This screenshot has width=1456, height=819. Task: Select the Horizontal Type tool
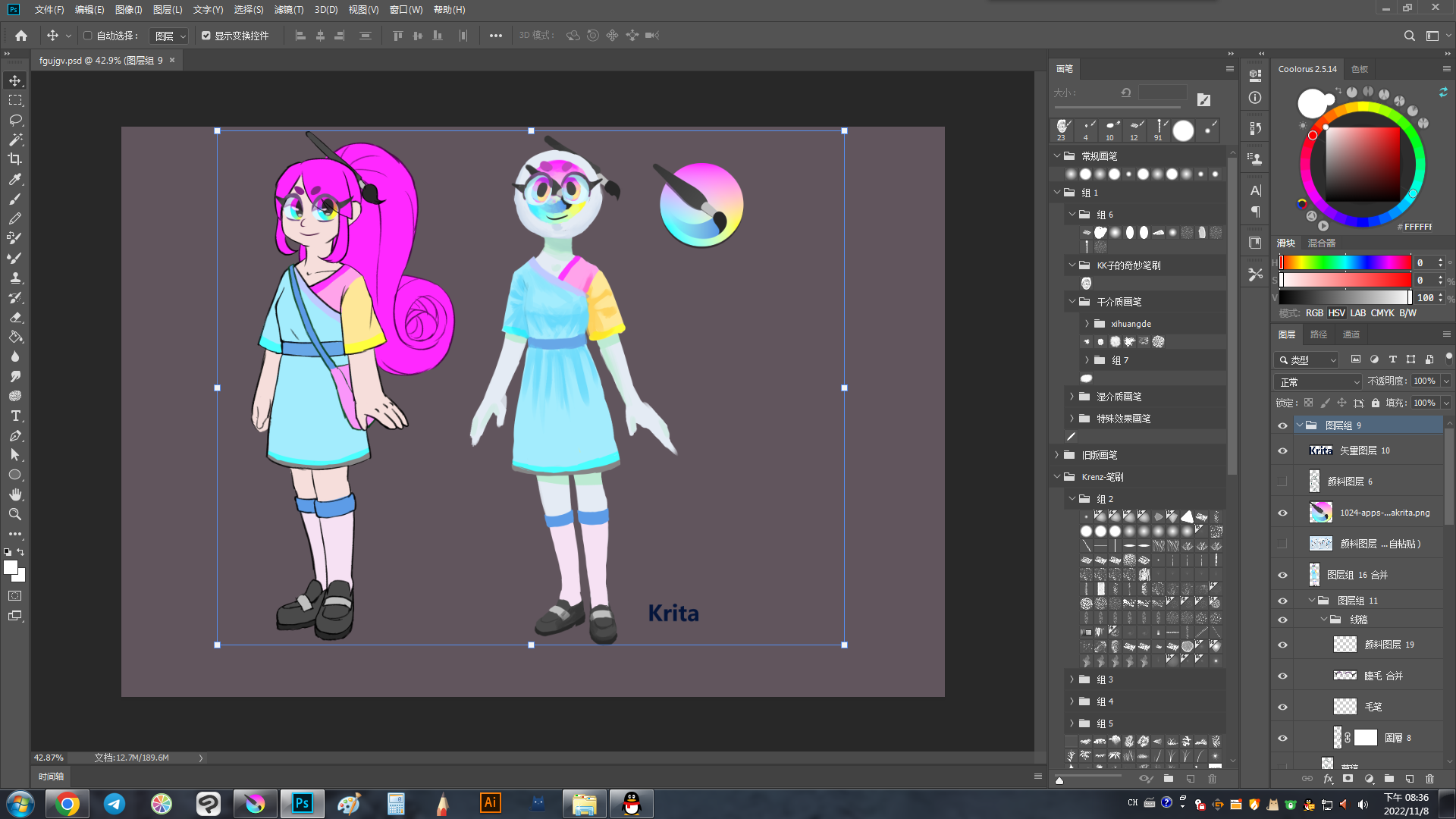tap(15, 416)
